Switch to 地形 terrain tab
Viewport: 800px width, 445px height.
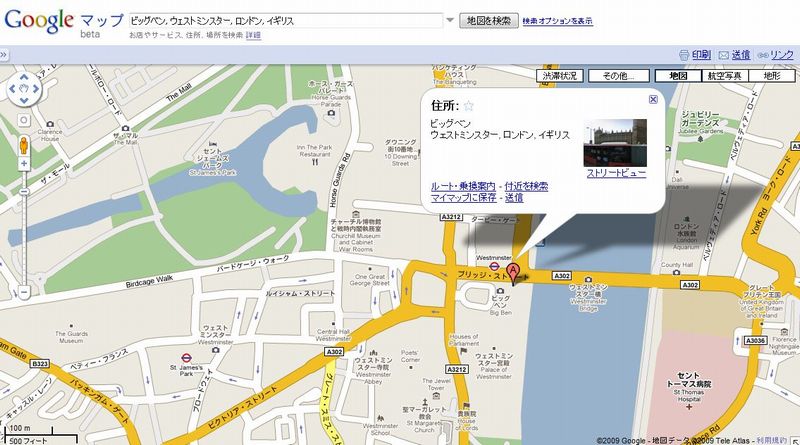coord(772,76)
